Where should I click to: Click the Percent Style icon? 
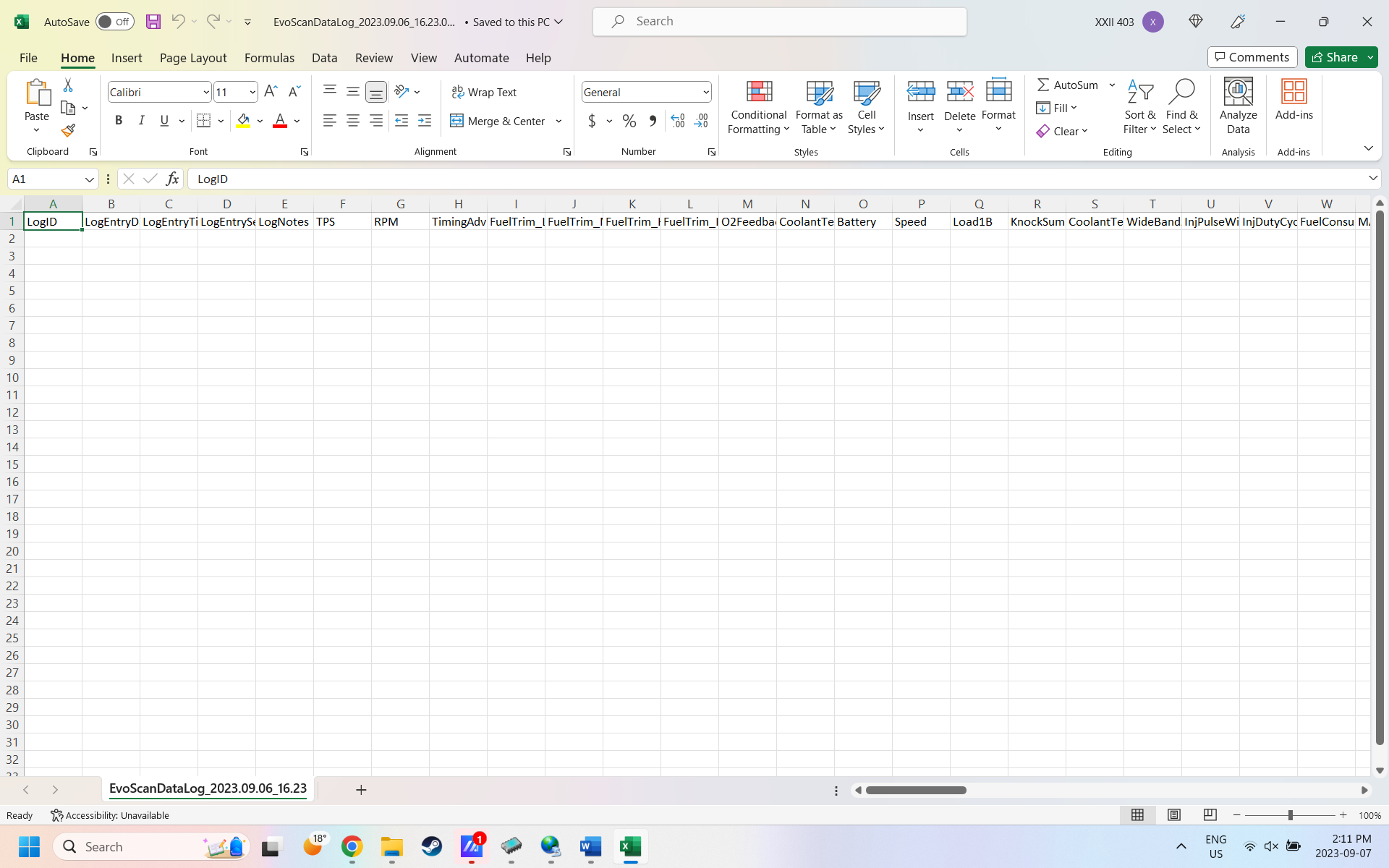tap(629, 121)
